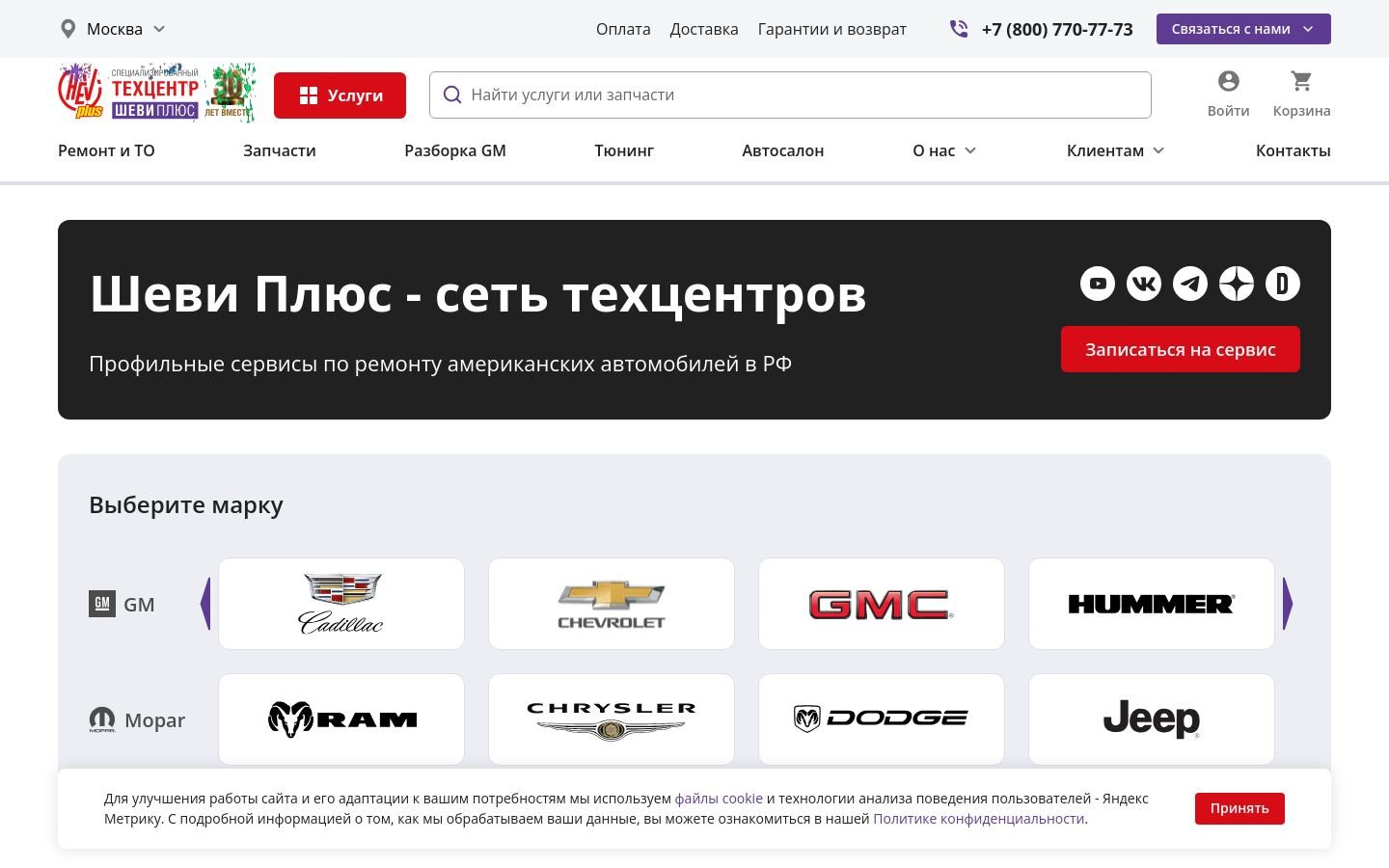Viewport: 1389px width, 868px height.
Task: Go to Контакты page
Action: 1294,150
